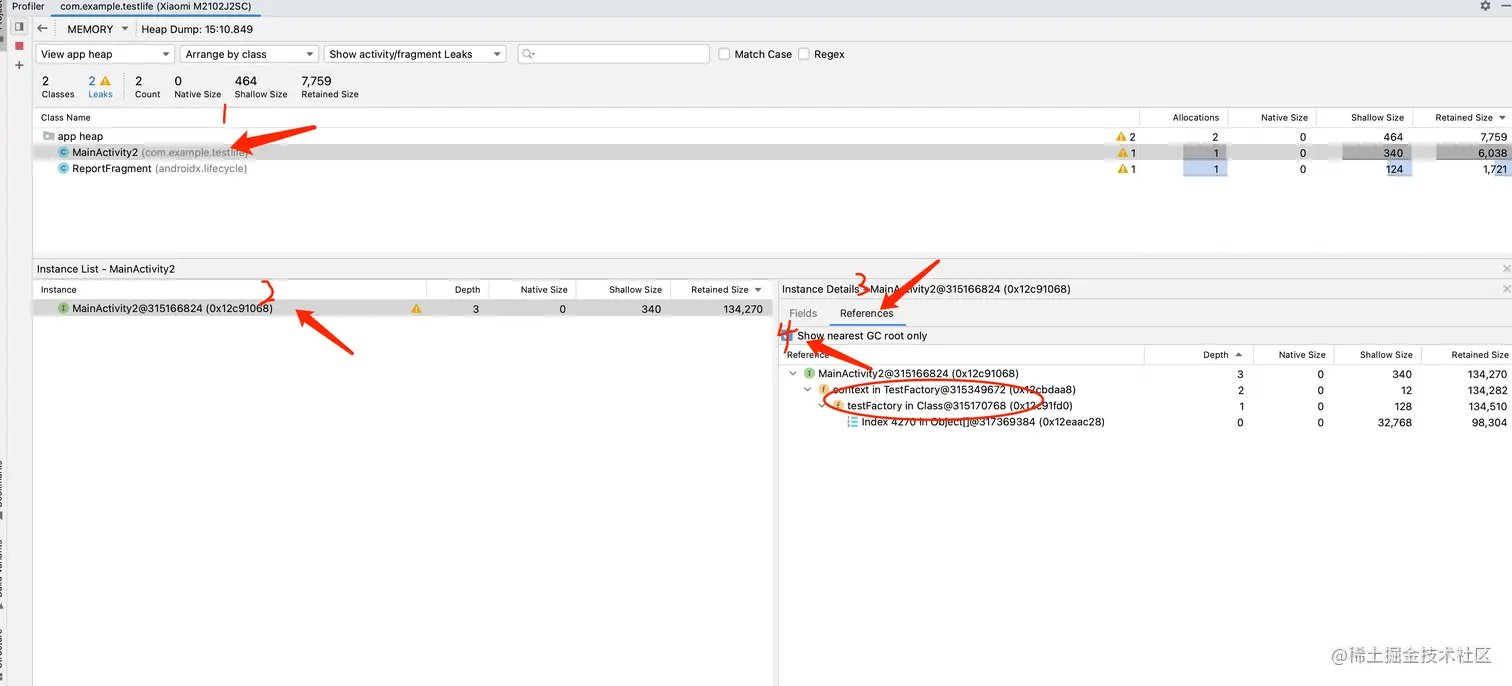This screenshot has height=686, width=1512.
Task: Click the instance warning icon for MainActivity2@315166824
Action: pos(416,309)
